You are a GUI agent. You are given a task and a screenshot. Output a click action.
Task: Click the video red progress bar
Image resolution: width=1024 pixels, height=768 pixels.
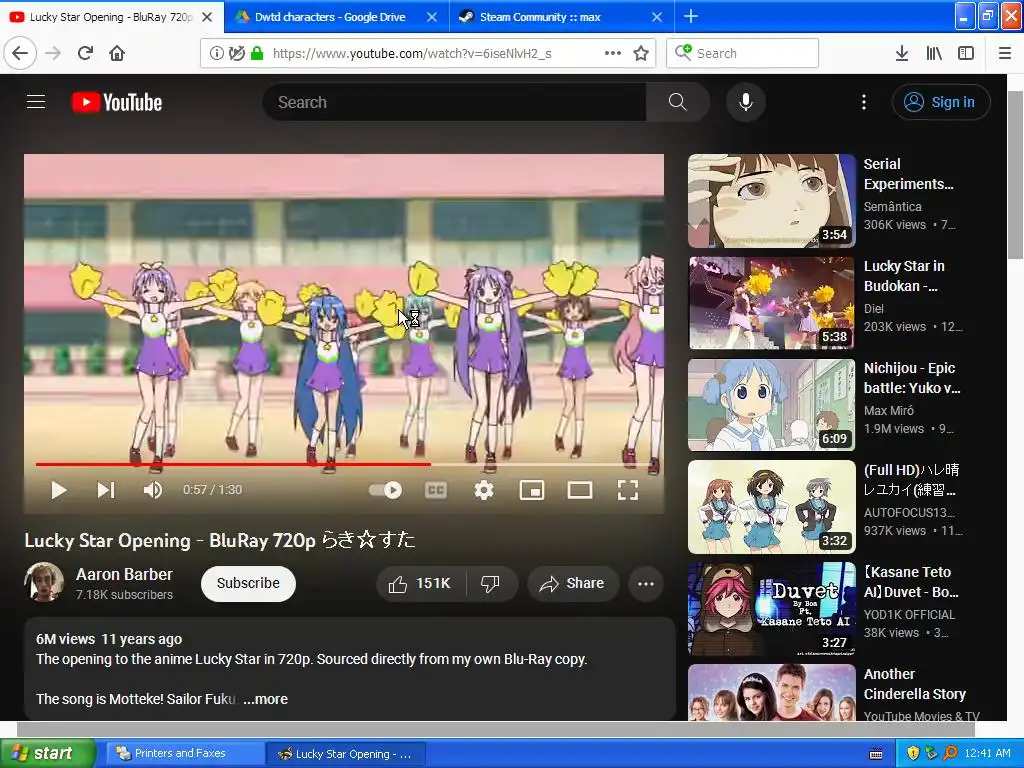[233, 464]
